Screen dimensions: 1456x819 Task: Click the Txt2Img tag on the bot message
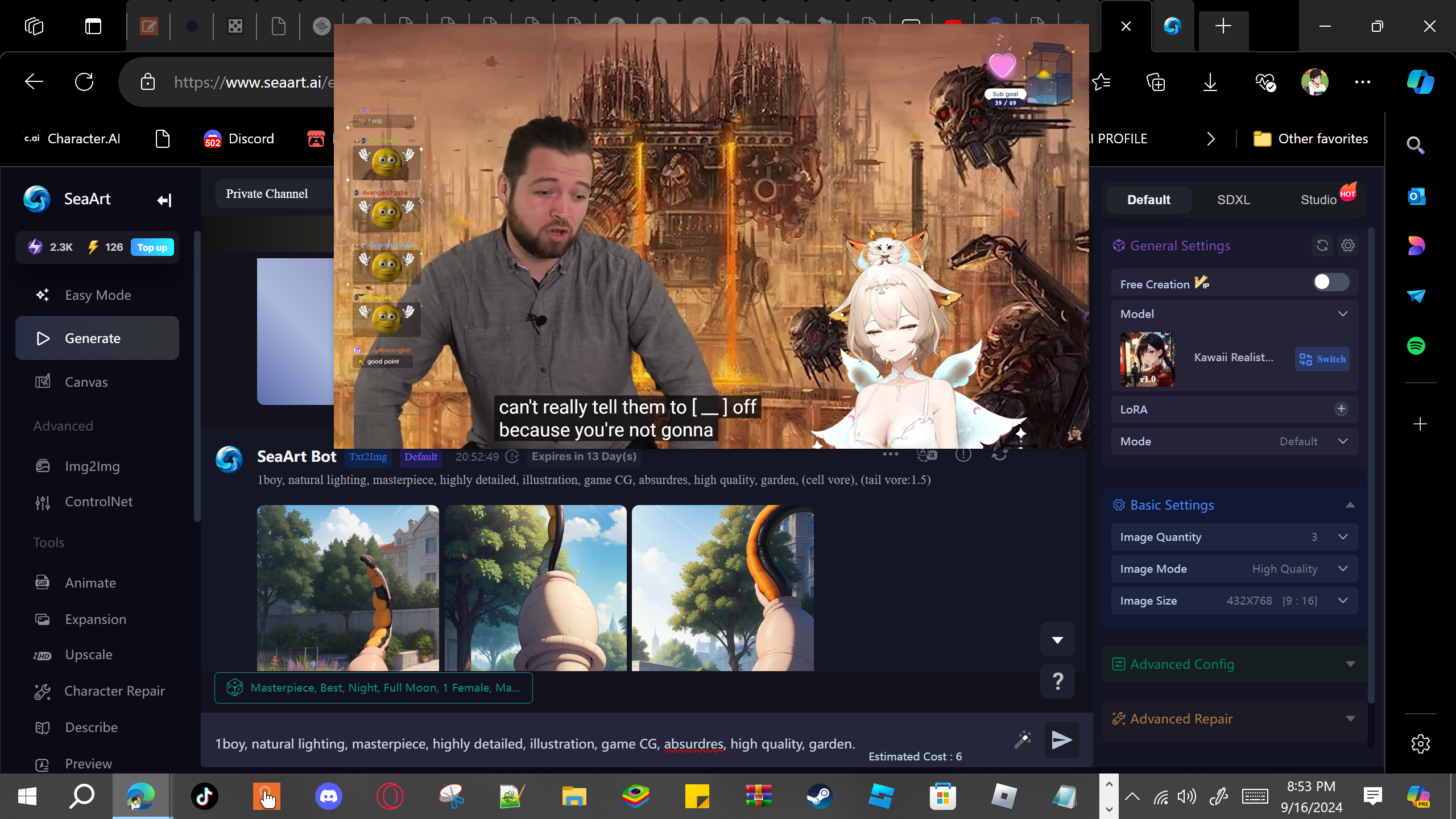(368, 457)
